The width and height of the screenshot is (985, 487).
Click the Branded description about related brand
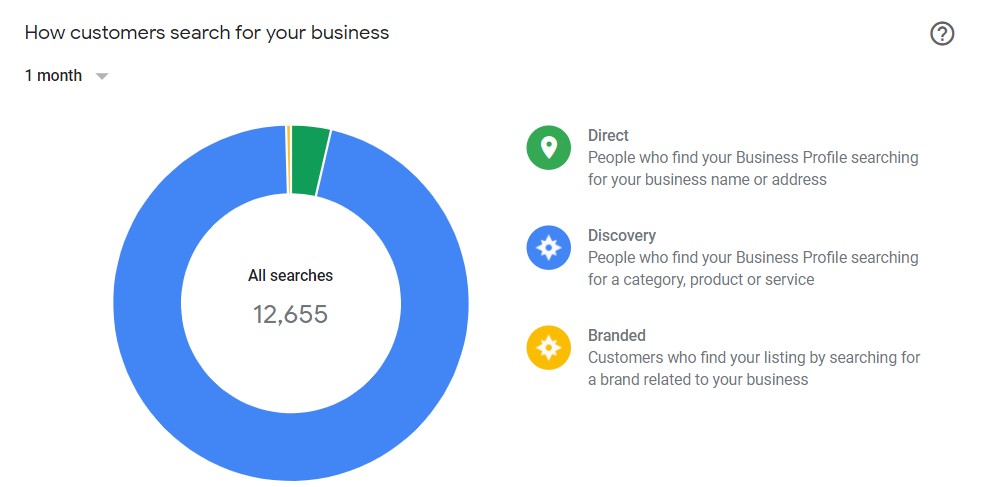(754, 368)
